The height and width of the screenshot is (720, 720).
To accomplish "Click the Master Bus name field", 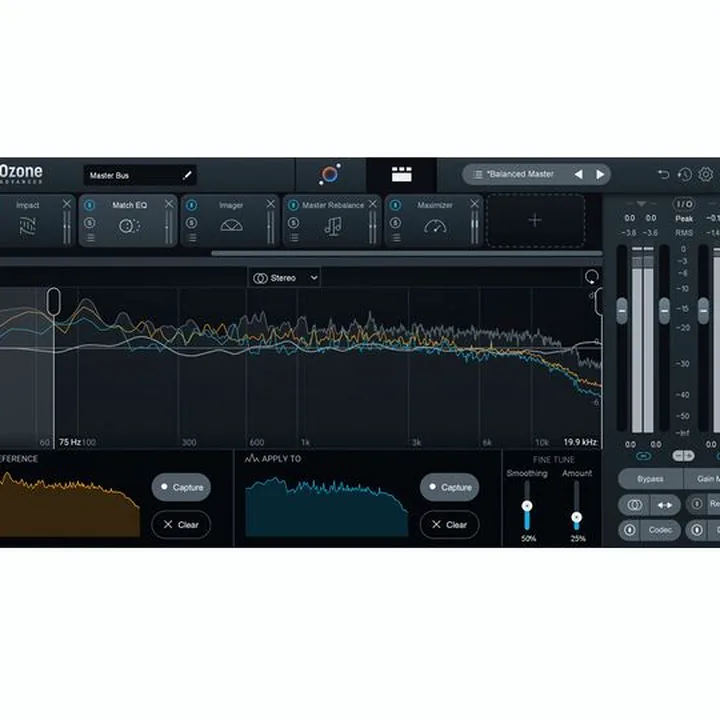I will [x=140, y=175].
